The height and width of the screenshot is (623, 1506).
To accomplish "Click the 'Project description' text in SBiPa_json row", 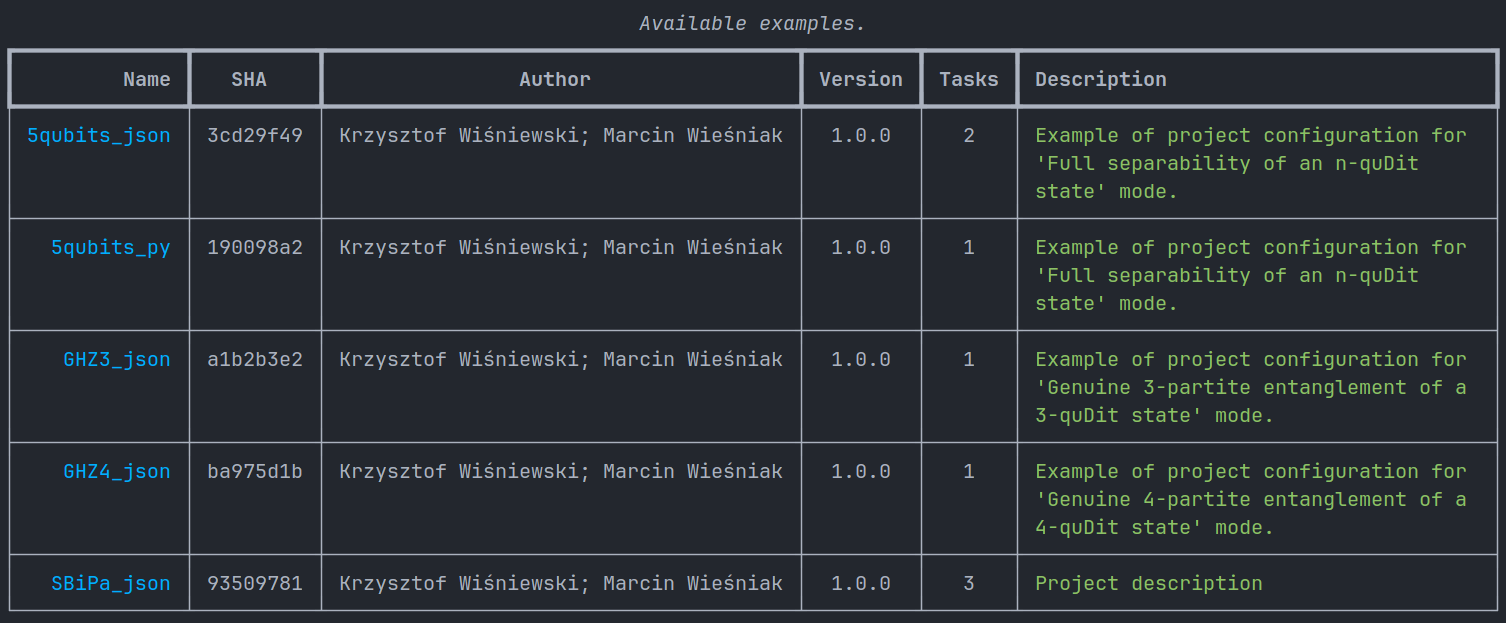I will (1149, 584).
